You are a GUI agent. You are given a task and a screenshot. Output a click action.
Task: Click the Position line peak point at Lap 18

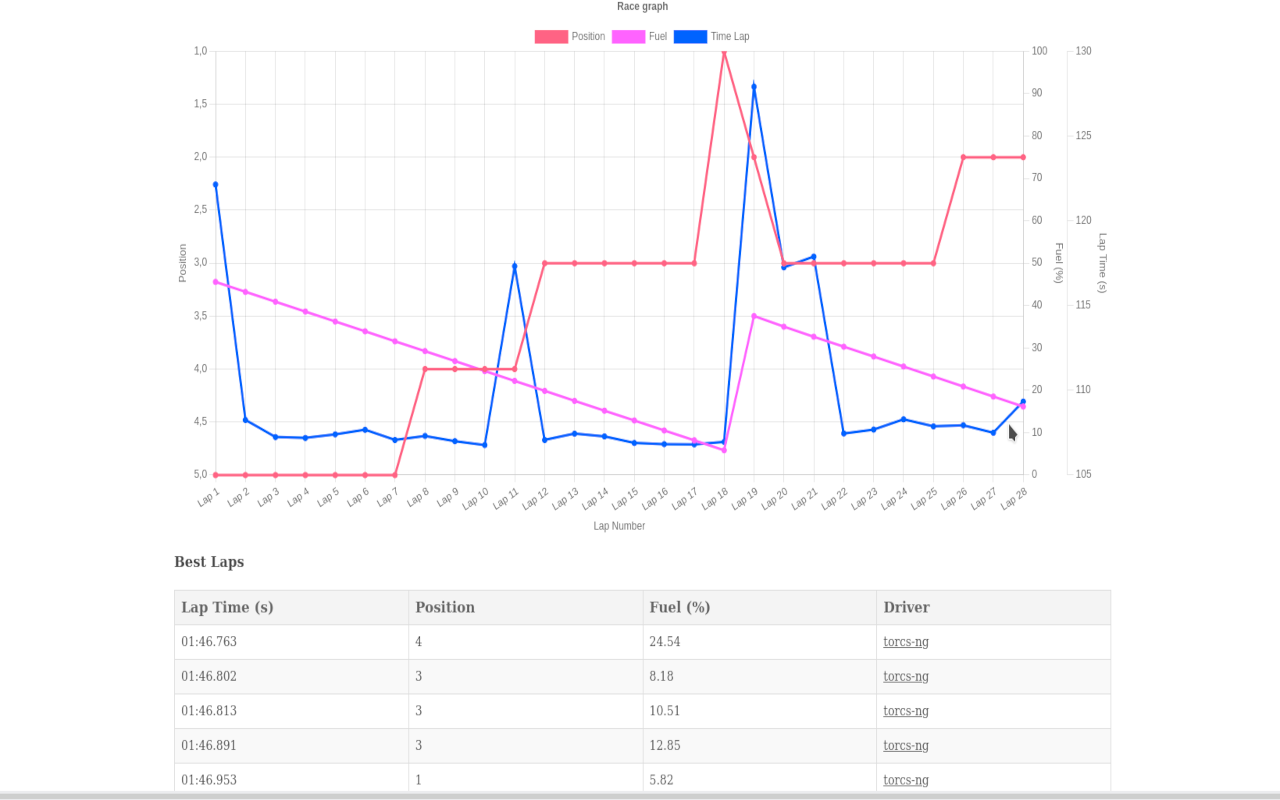point(724,52)
